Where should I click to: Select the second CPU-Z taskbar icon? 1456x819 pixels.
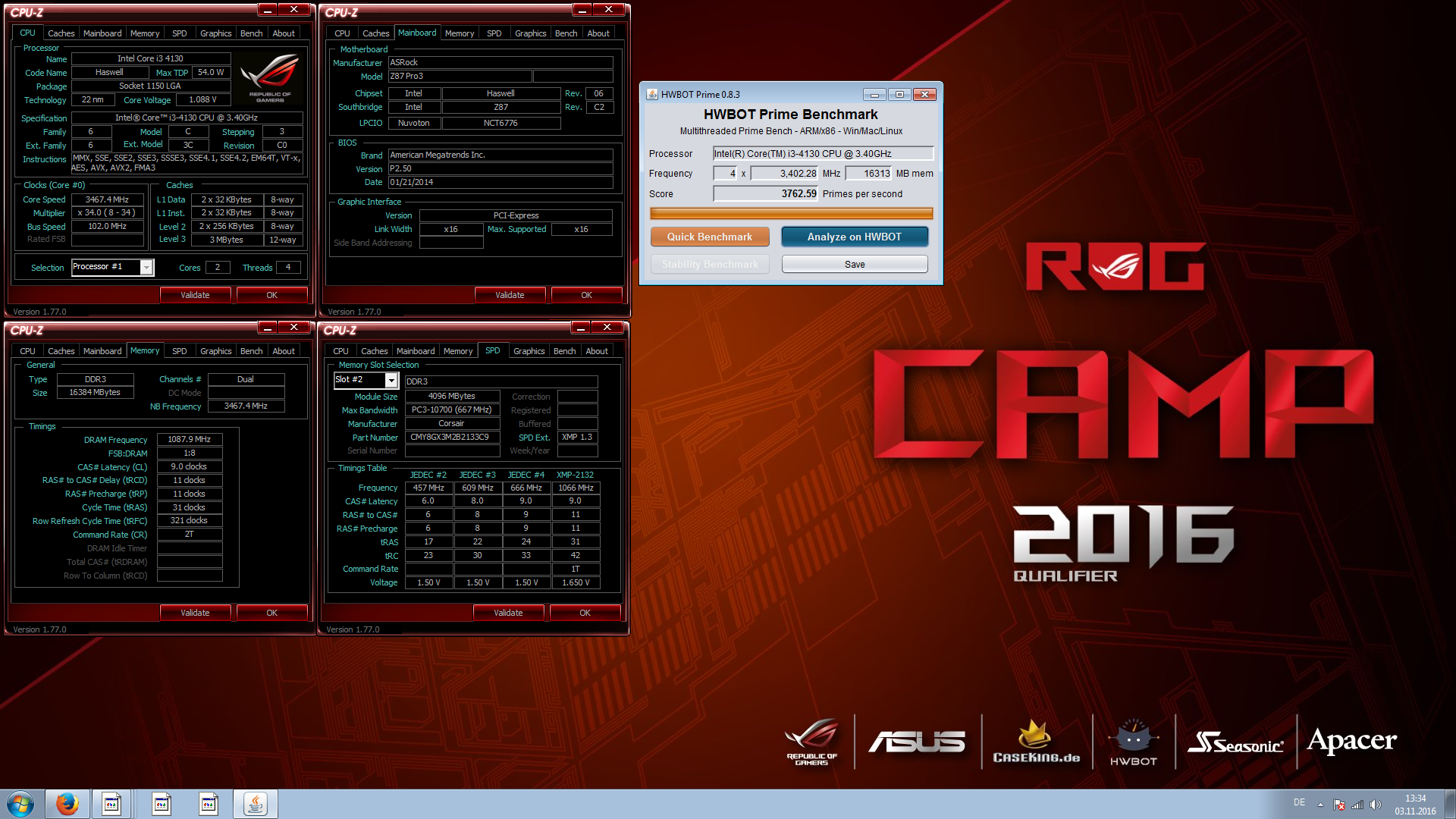162,804
